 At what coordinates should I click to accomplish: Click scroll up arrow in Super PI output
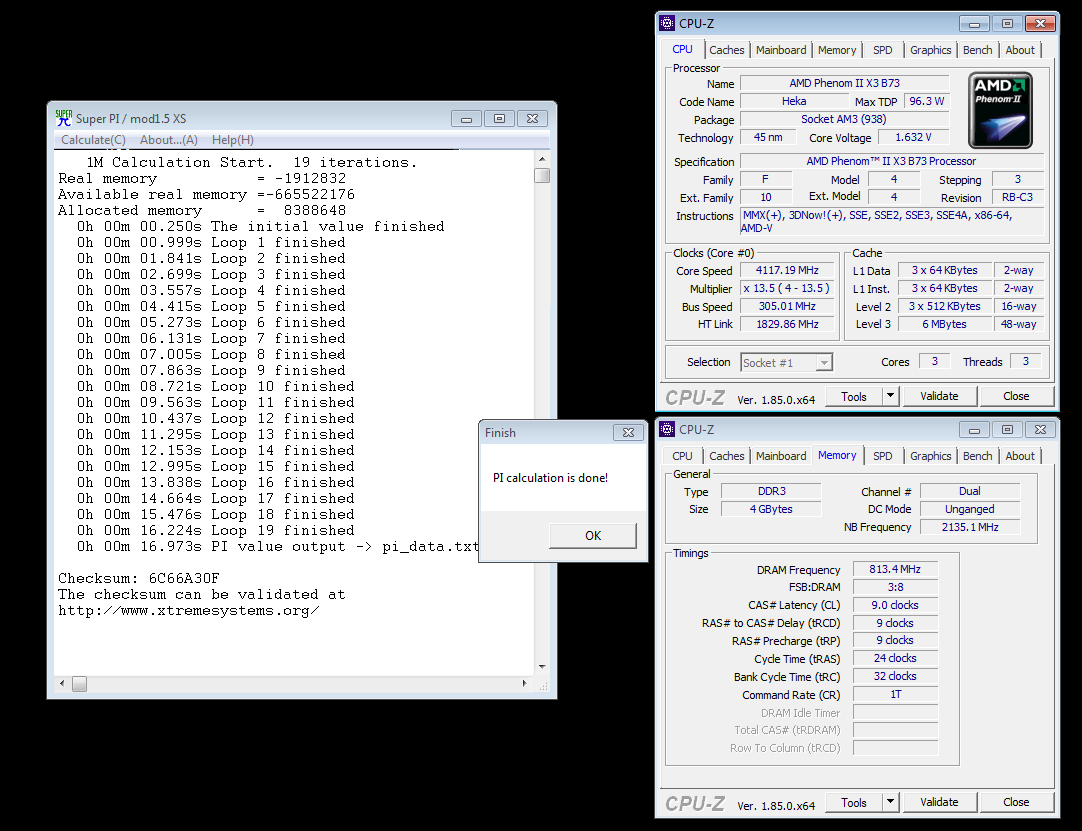[x=542, y=159]
